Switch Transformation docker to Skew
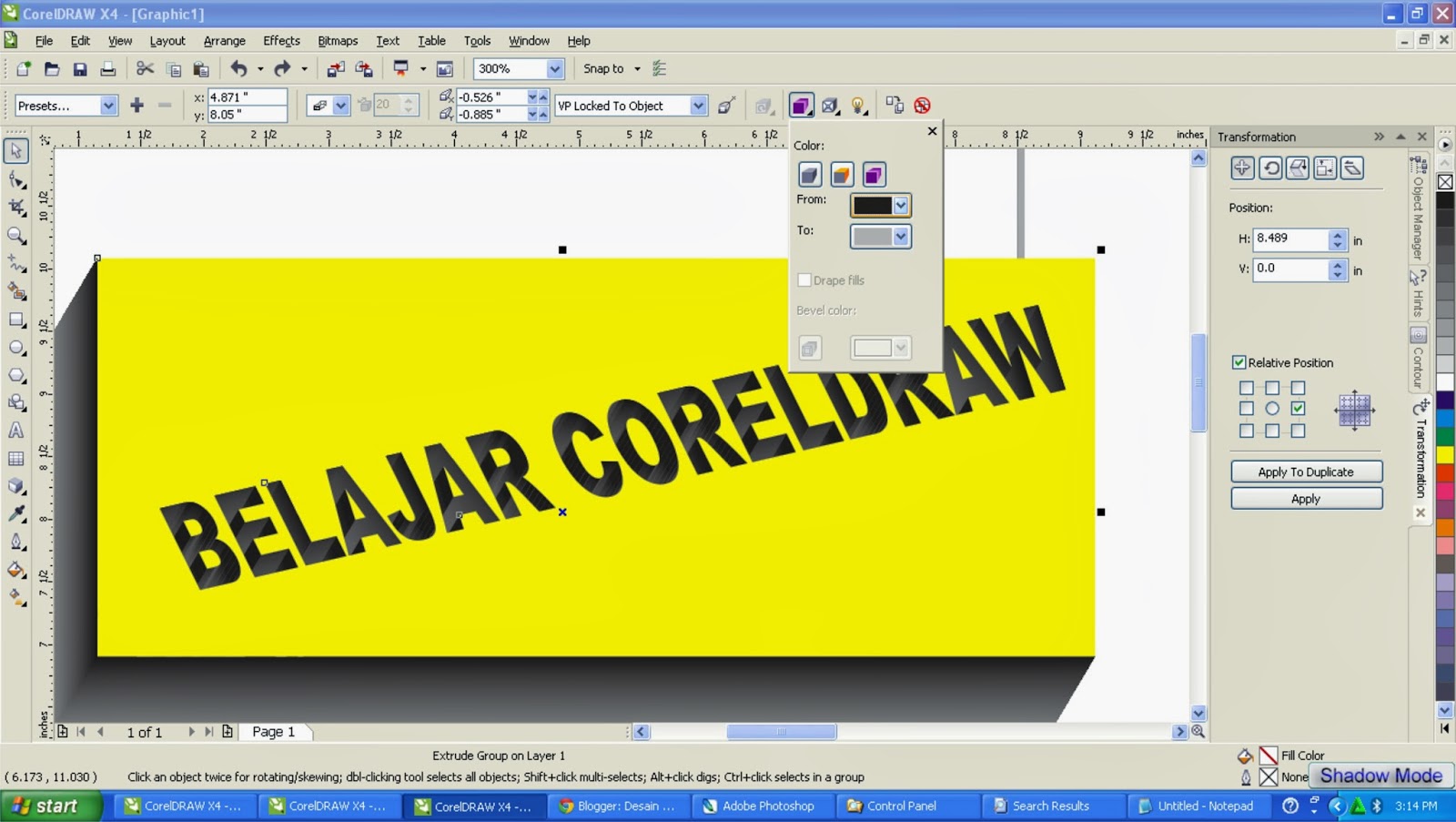The height and width of the screenshot is (822, 1456). click(x=1352, y=167)
